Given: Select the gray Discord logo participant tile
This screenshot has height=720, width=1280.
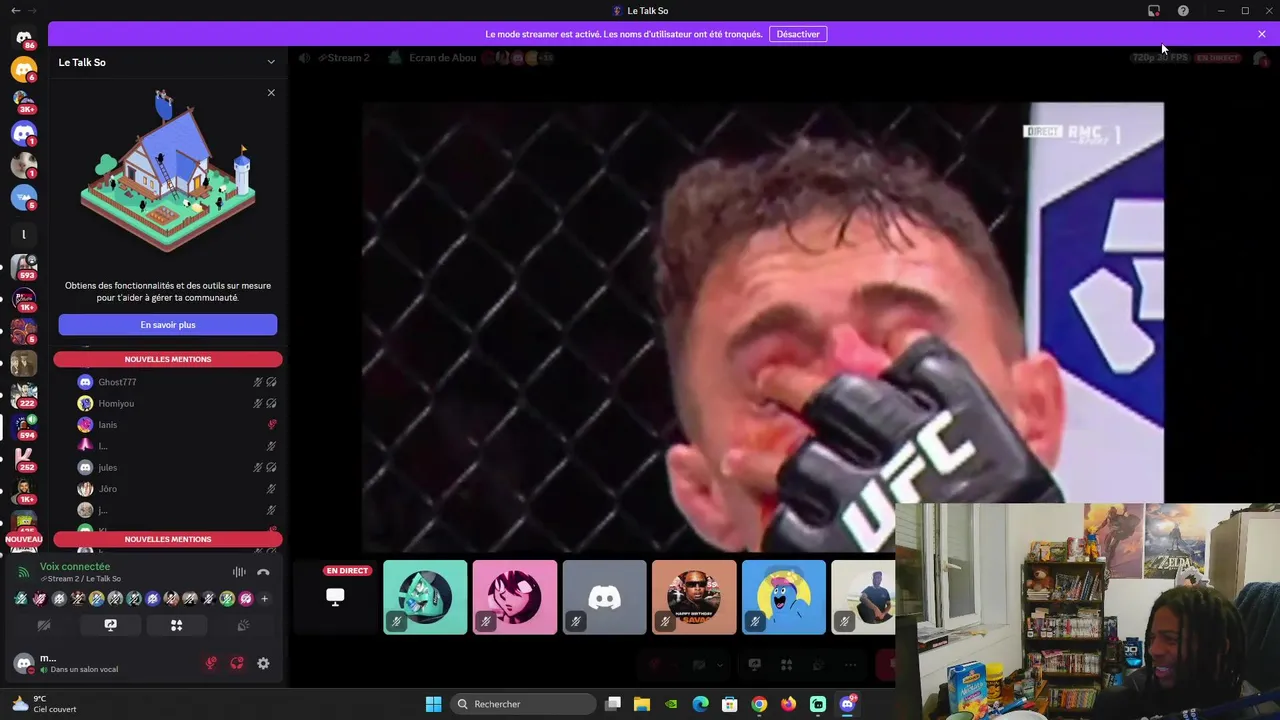Looking at the screenshot, I should pos(604,597).
